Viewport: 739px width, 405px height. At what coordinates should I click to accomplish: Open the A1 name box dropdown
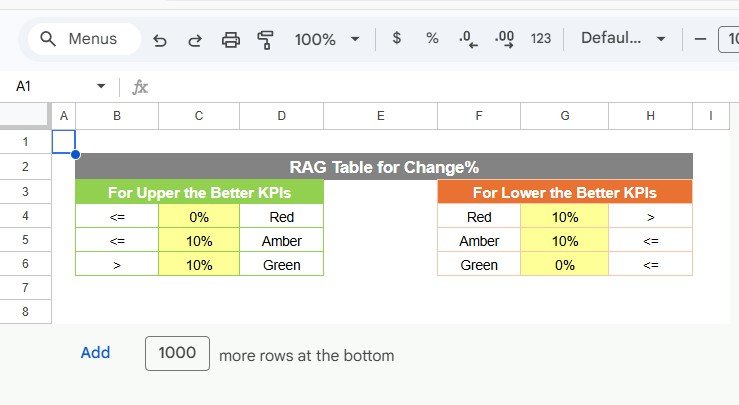[101, 86]
